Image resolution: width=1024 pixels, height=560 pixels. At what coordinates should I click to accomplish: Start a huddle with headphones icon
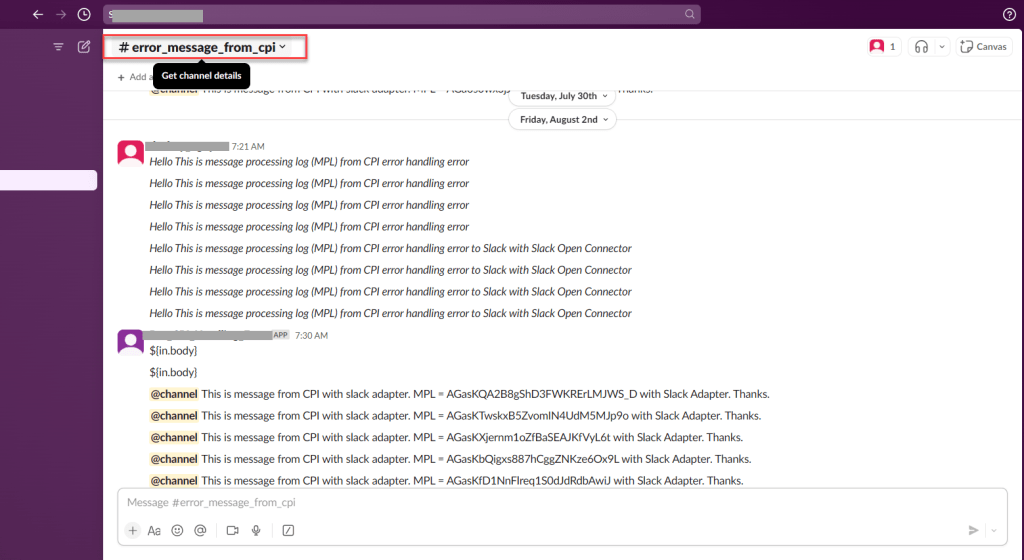[921, 46]
